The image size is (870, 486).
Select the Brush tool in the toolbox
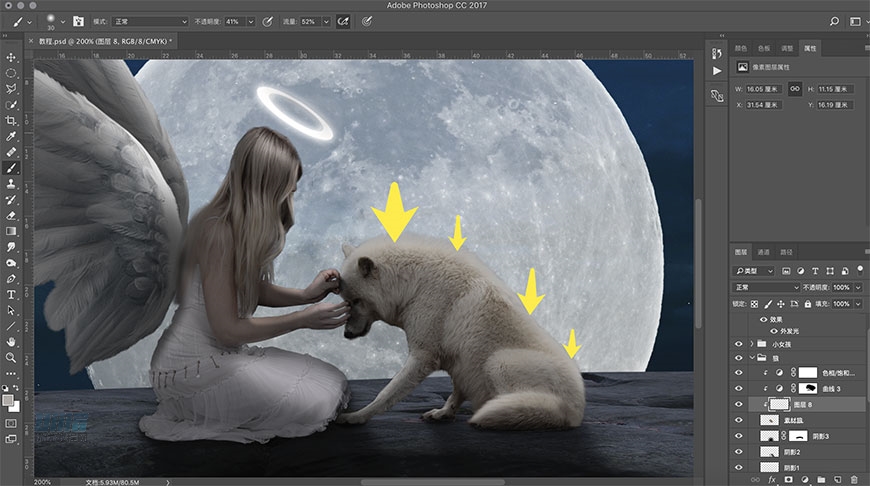(11, 168)
